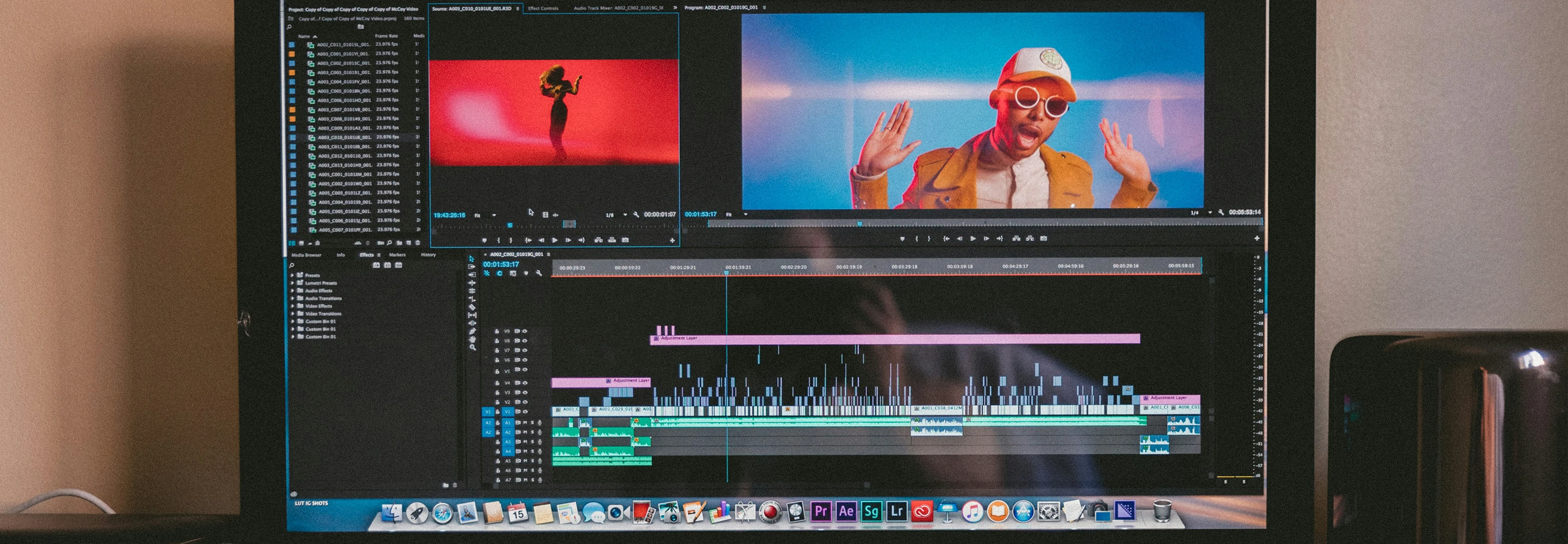Expand Audio Transitions folder
Viewport: 1568px width, 544px height.
292,299
